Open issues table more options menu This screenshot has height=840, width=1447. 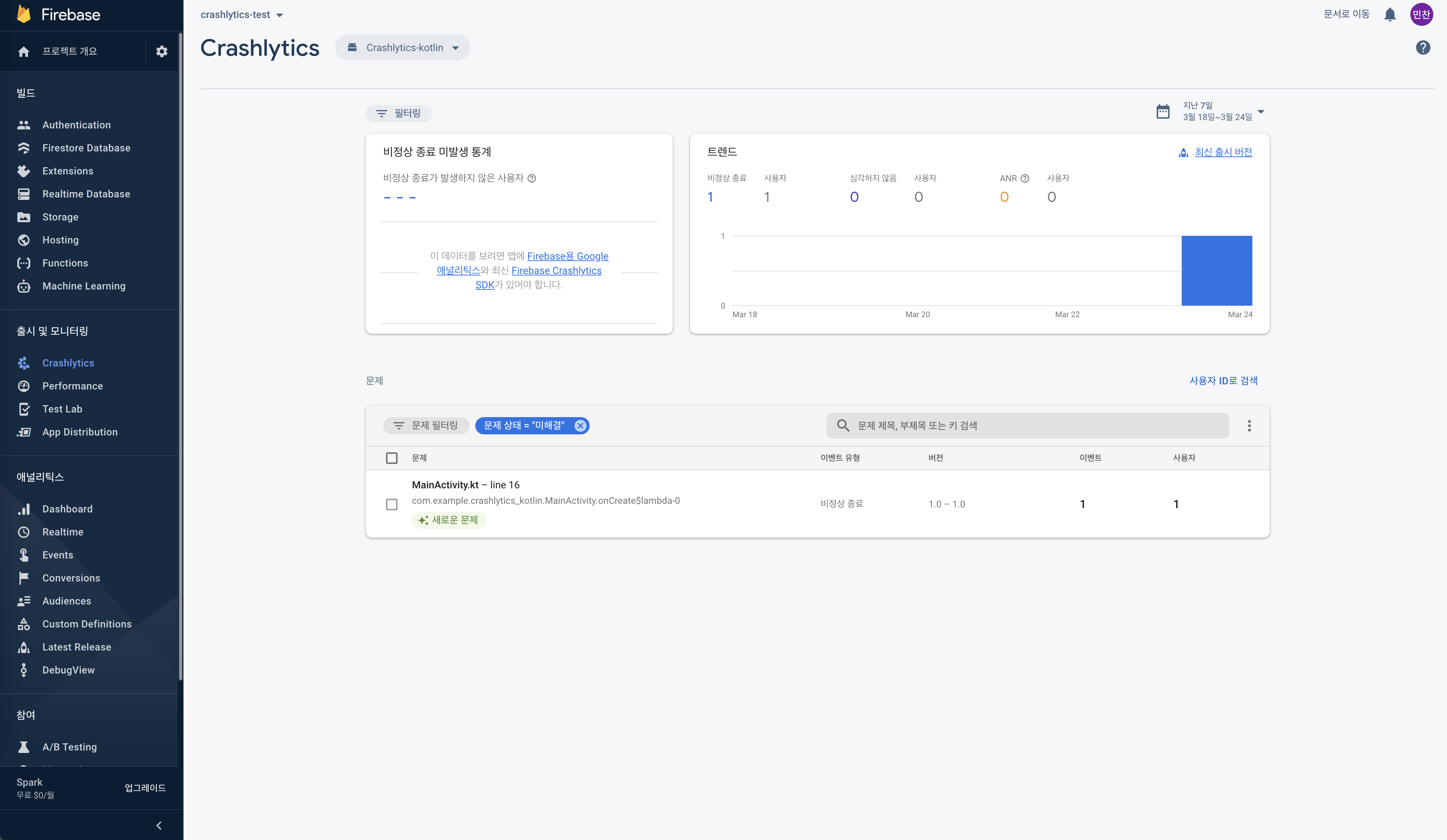pos(1249,426)
